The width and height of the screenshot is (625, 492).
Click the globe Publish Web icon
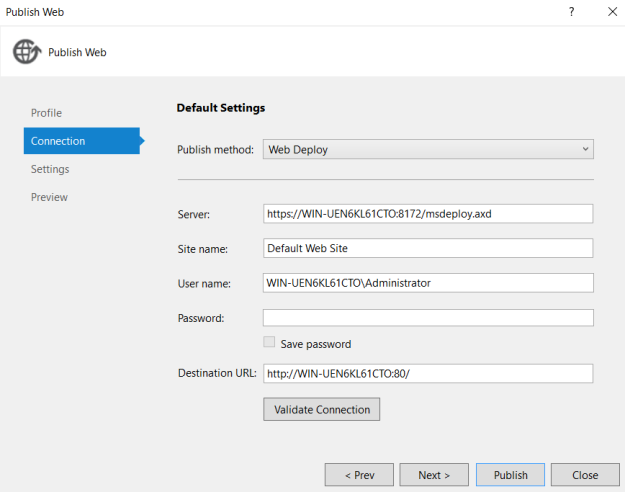click(x=27, y=52)
